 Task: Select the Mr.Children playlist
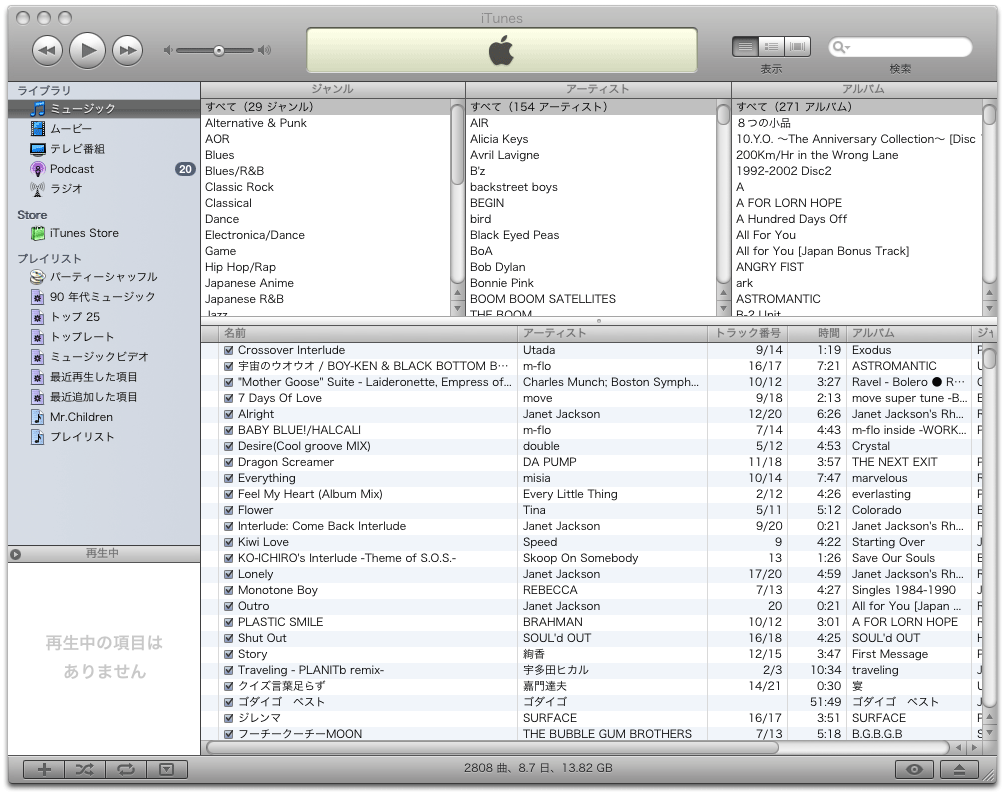tap(104, 417)
